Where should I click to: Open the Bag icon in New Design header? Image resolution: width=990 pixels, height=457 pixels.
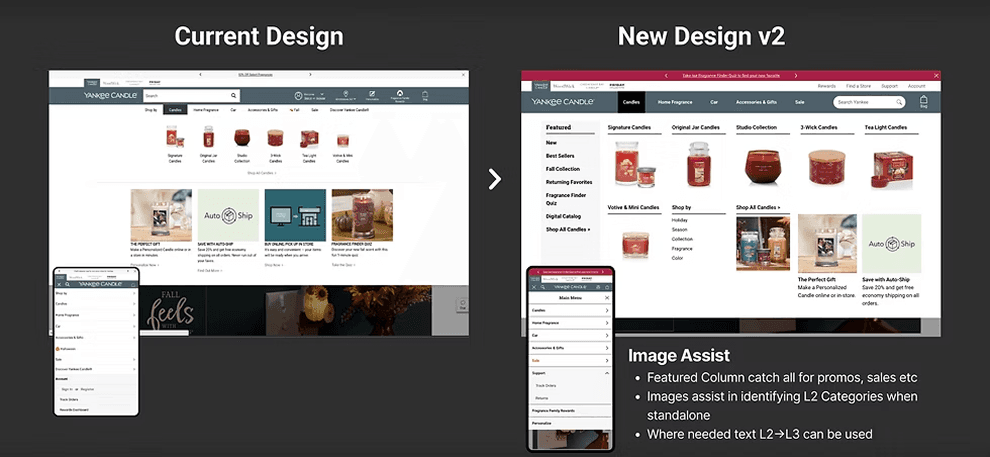(924, 102)
